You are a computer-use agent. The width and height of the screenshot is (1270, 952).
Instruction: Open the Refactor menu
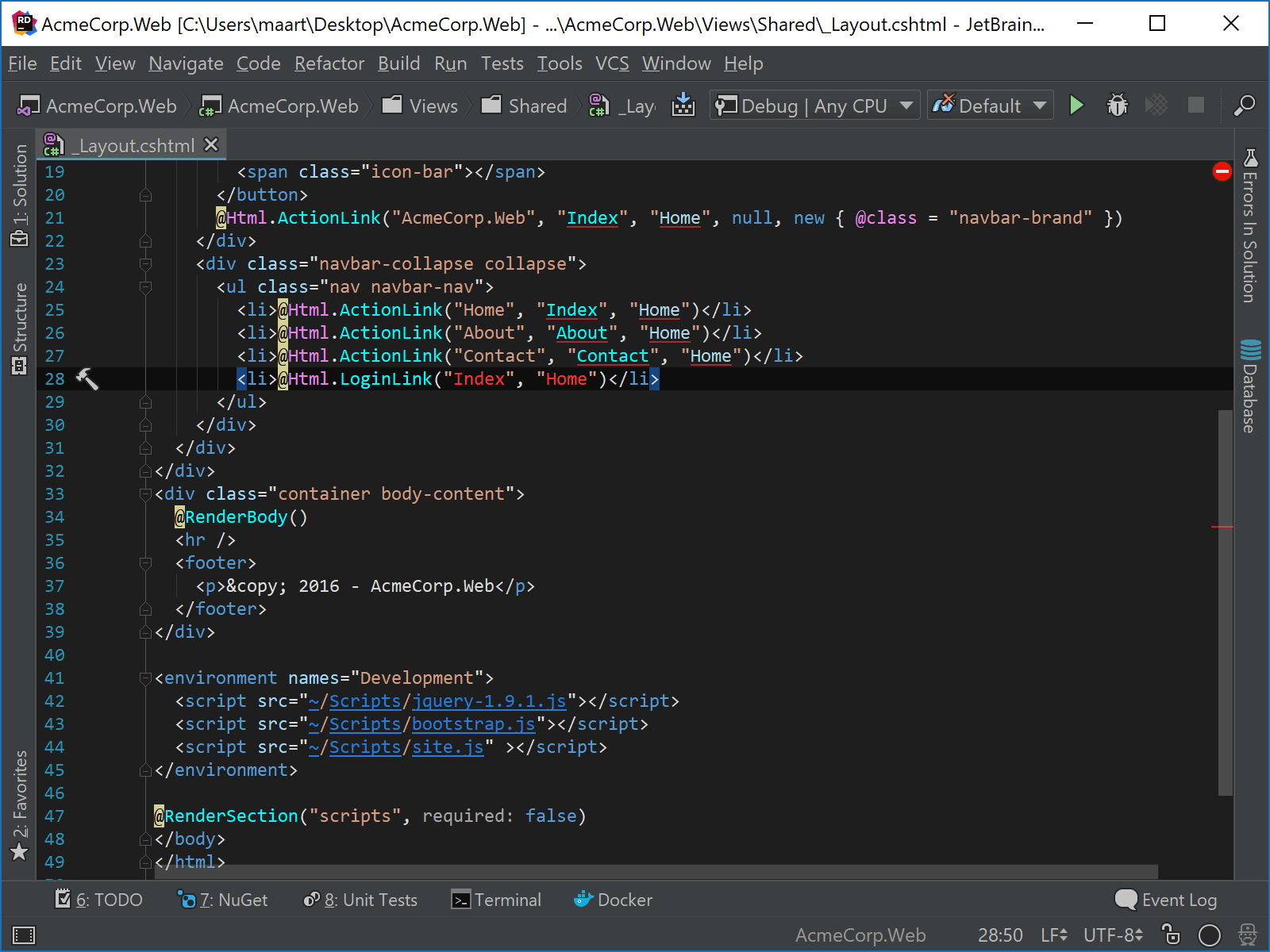329,63
